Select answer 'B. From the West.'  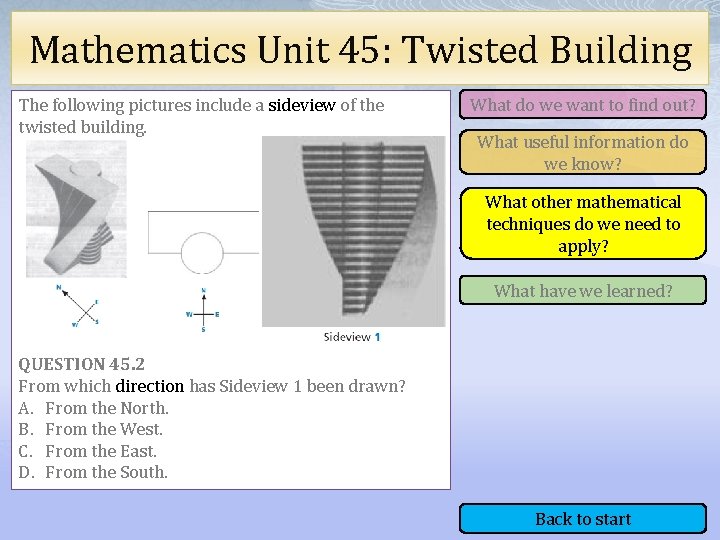90,429
